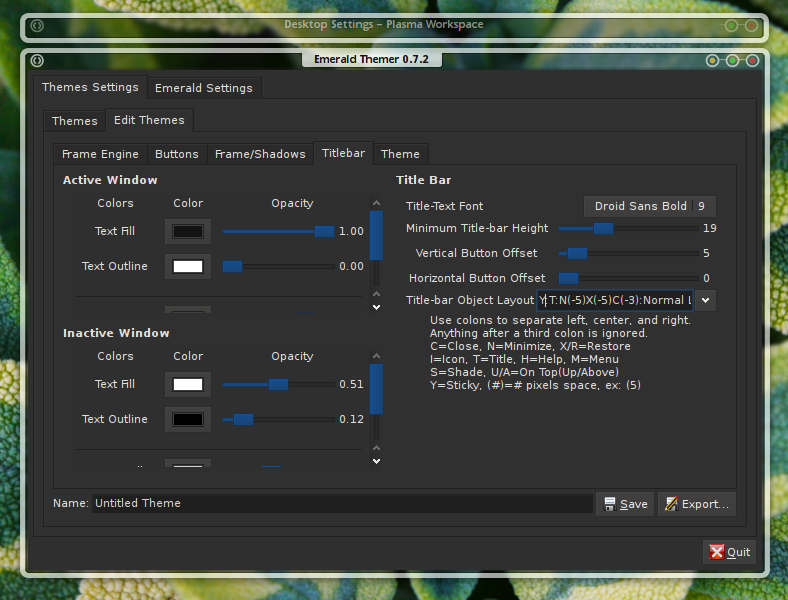The width and height of the screenshot is (788, 600).
Task: Click Inactive Window list bottom down arrow
Action: [x=376, y=461]
